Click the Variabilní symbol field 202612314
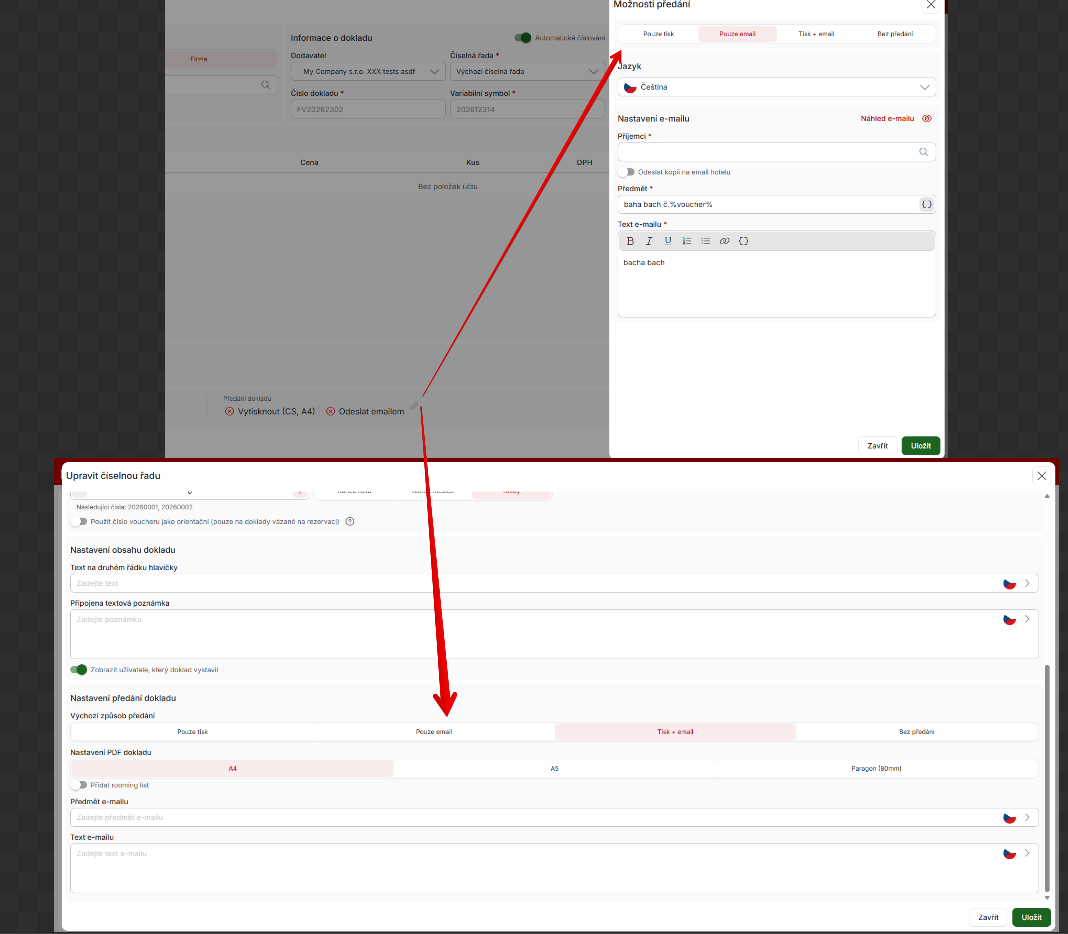The height and width of the screenshot is (934, 1068). click(527, 110)
